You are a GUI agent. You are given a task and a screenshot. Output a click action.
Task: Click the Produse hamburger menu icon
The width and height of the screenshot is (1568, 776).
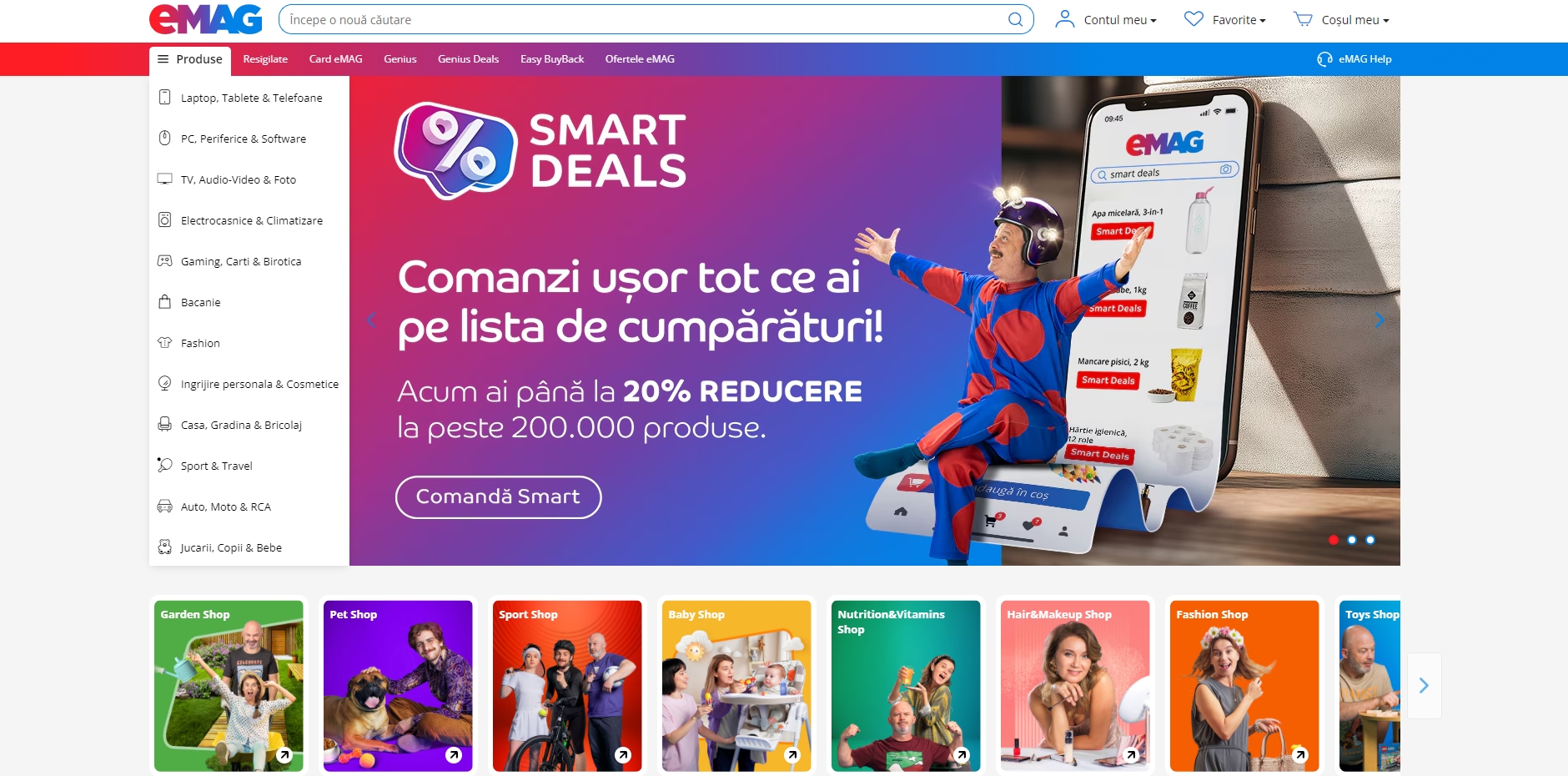click(163, 59)
